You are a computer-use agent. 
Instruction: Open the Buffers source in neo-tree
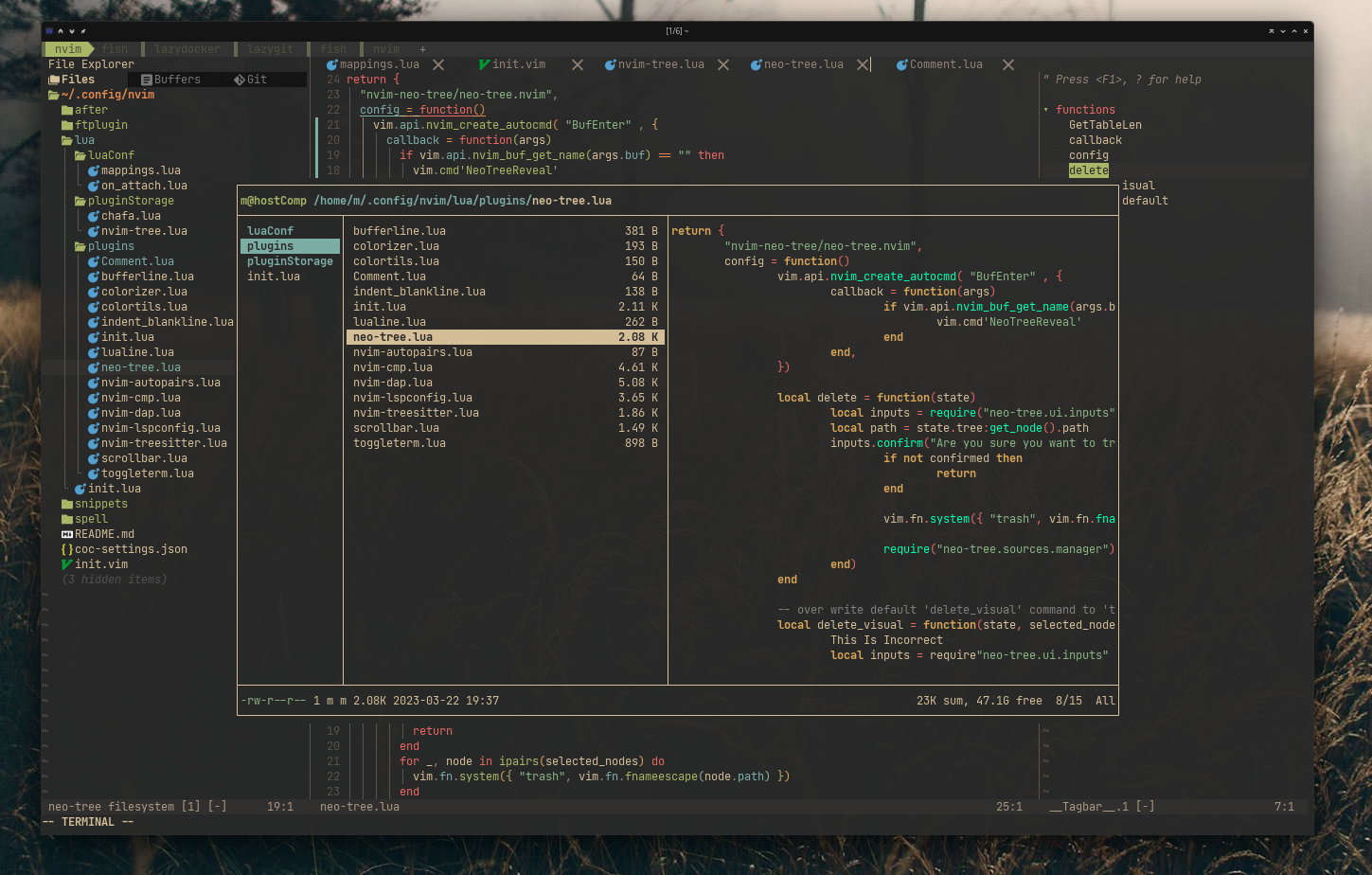pyautogui.click(x=170, y=80)
